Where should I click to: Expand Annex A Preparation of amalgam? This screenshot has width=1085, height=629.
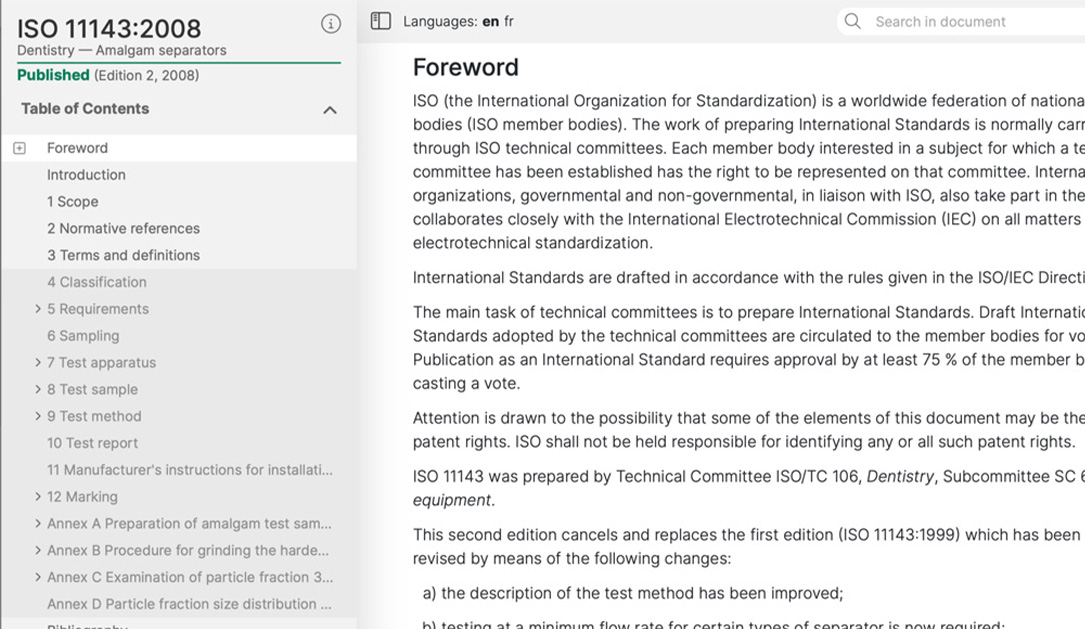click(x=37, y=523)
